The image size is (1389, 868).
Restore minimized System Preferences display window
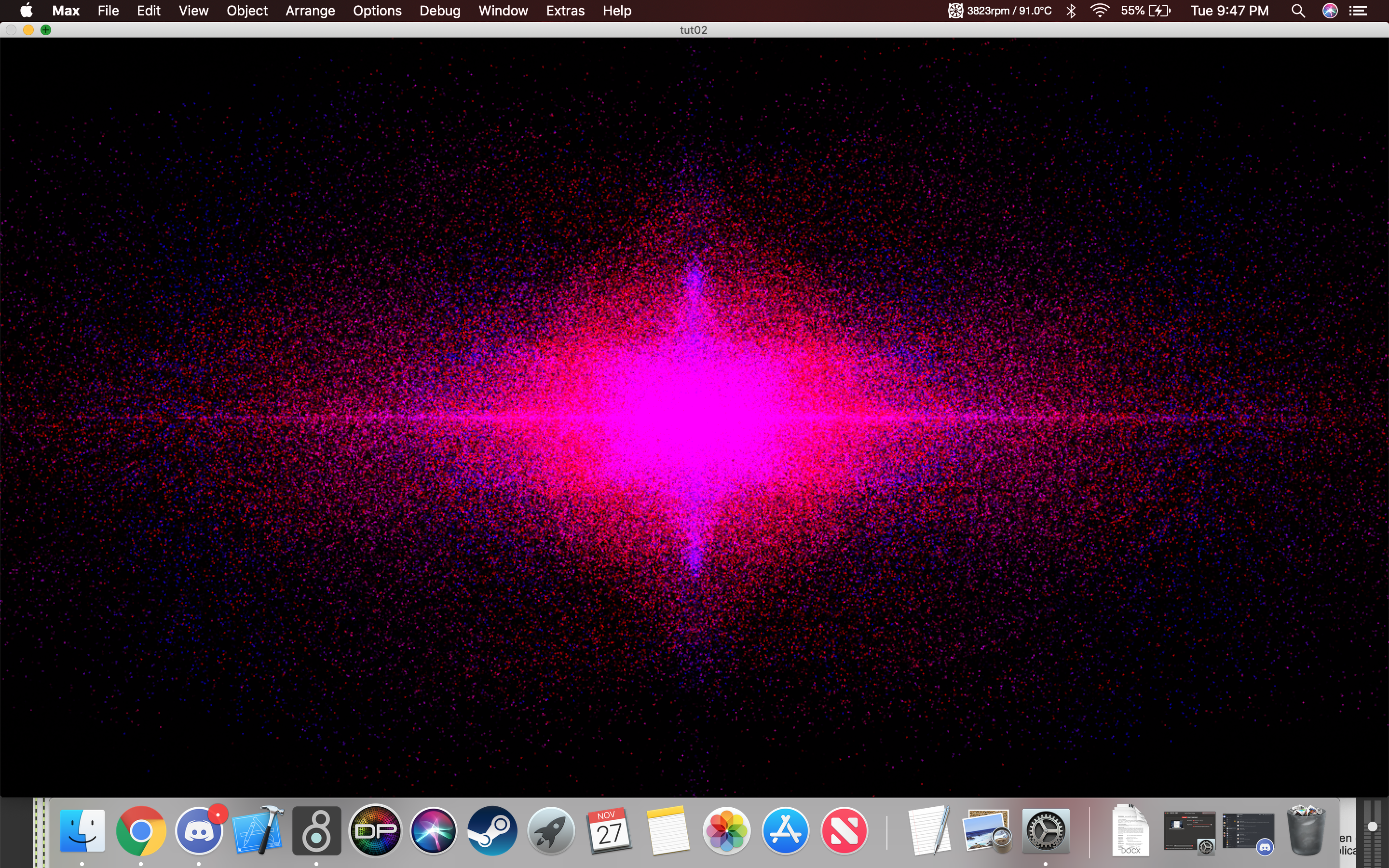[1189, 832]
